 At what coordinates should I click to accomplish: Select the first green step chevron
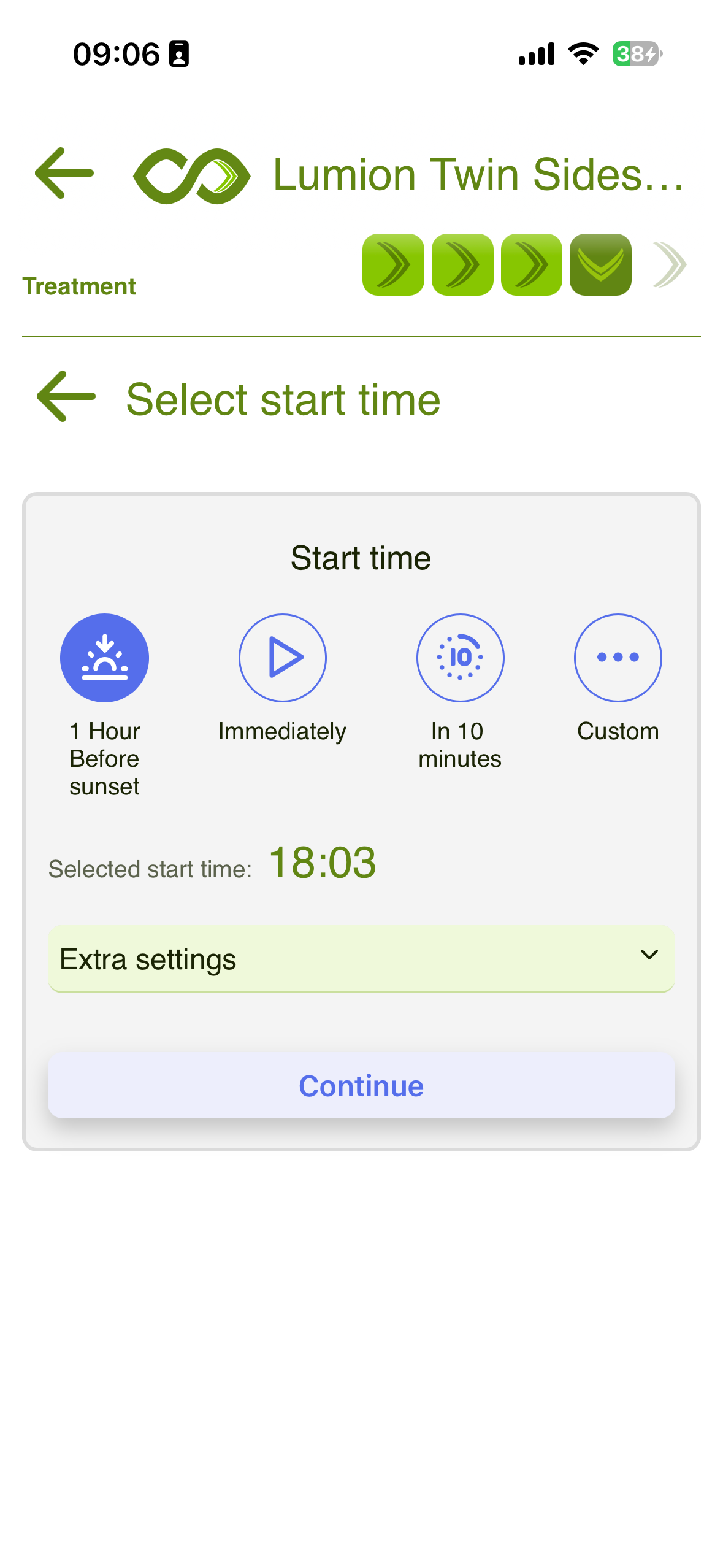point(393,265)
